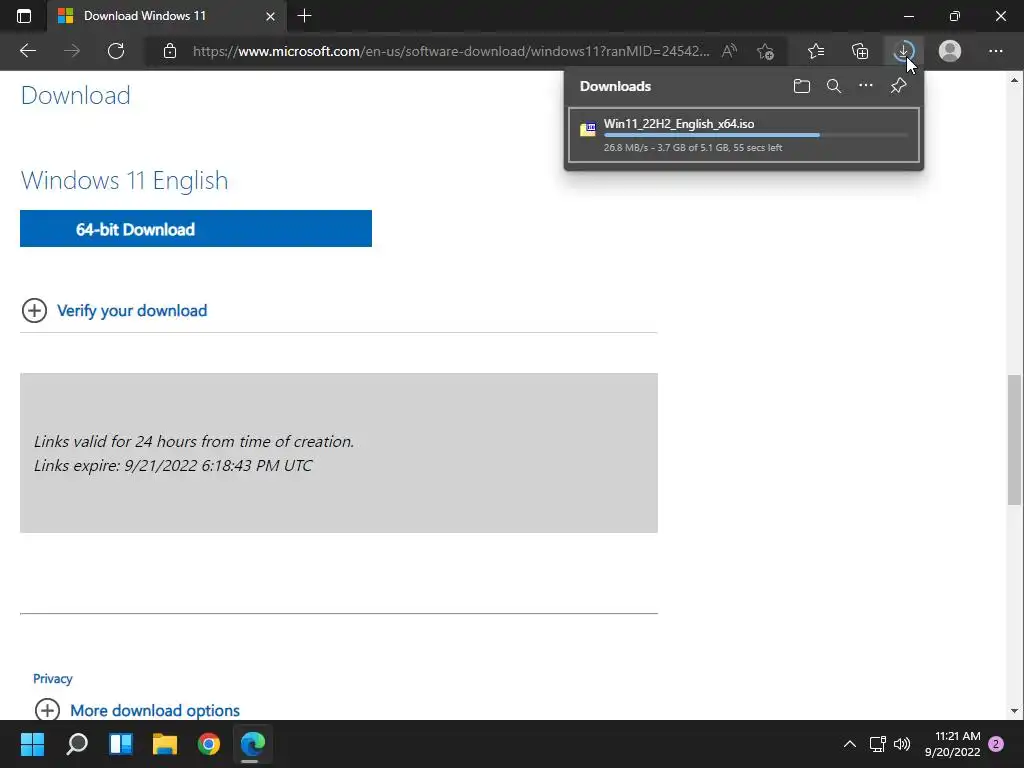Click the ISO file icon in downloads
This screenshot has height=768, width=1024.
coord(588,129)
